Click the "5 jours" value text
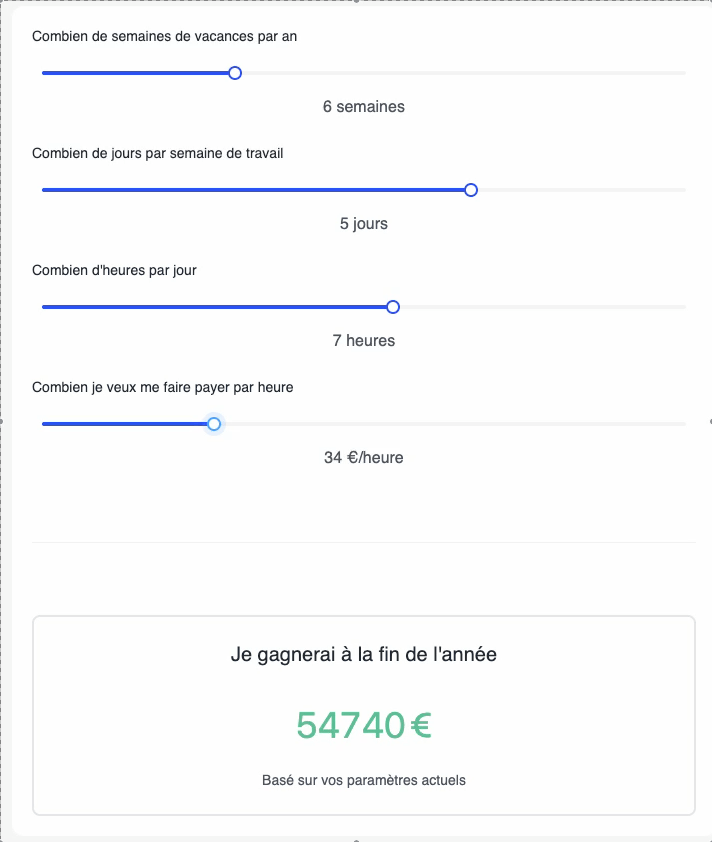The image size is (712, 842). [x=364, y=224]
